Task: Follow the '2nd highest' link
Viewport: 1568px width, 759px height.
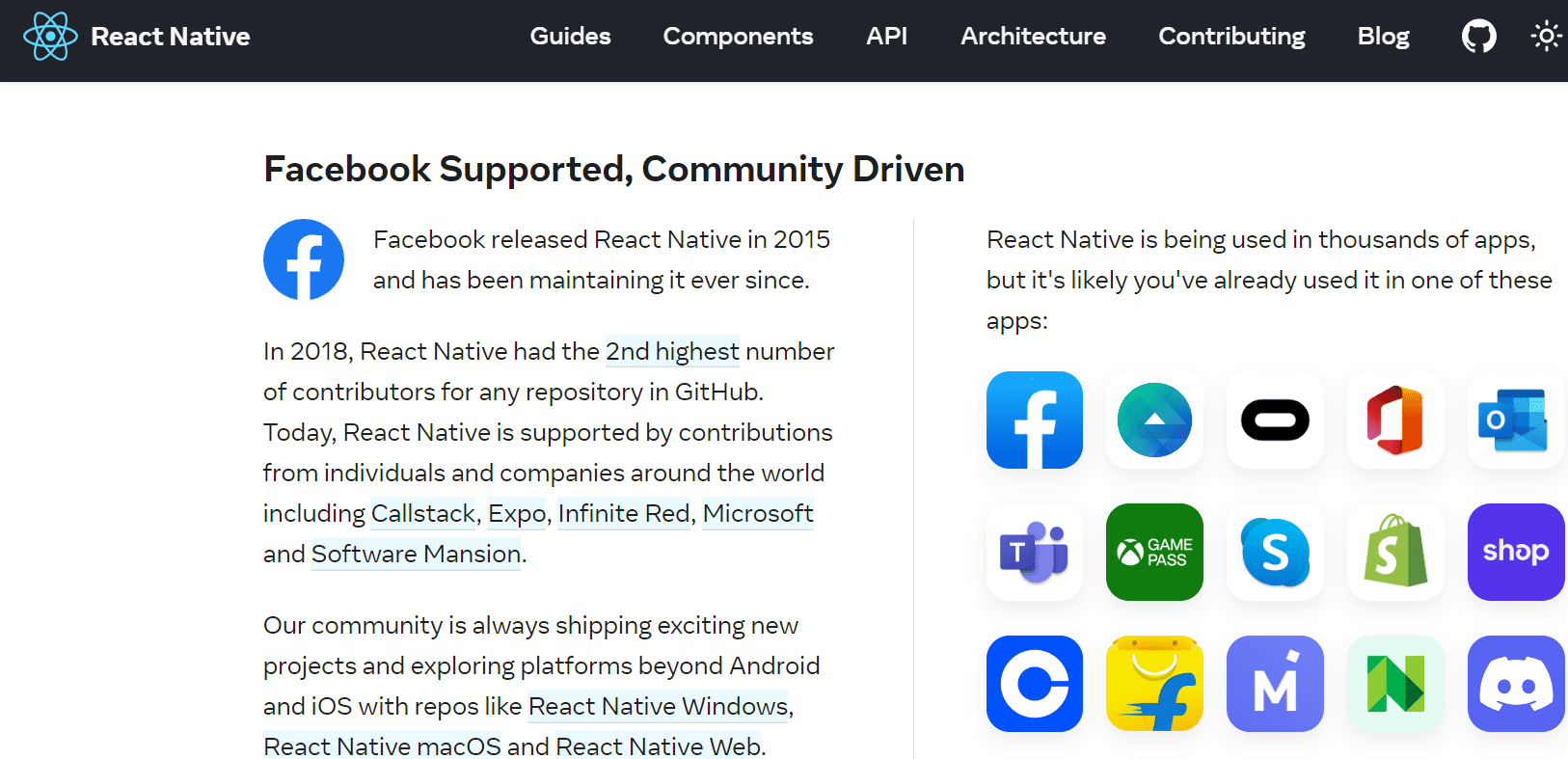Action: (672, 351)
